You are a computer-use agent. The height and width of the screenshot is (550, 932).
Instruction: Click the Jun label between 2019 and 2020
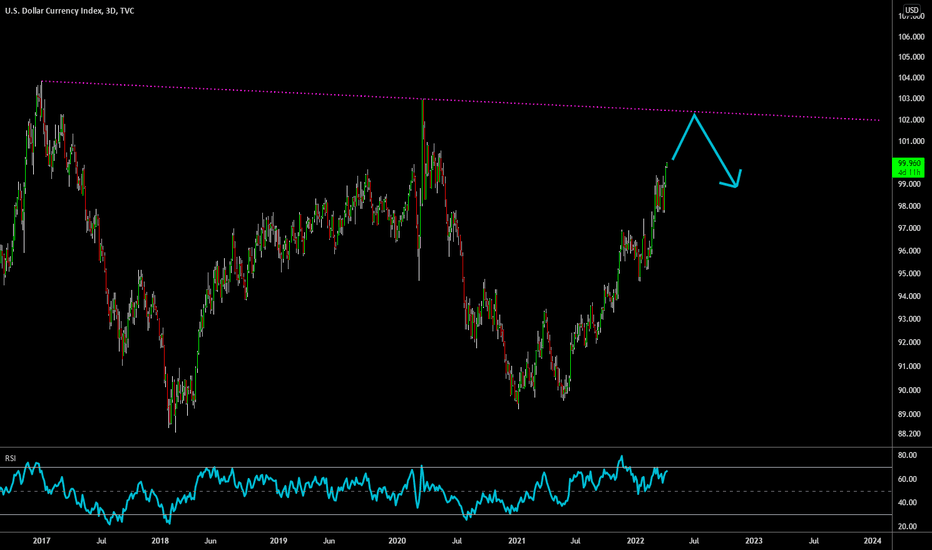click(329, 540)
